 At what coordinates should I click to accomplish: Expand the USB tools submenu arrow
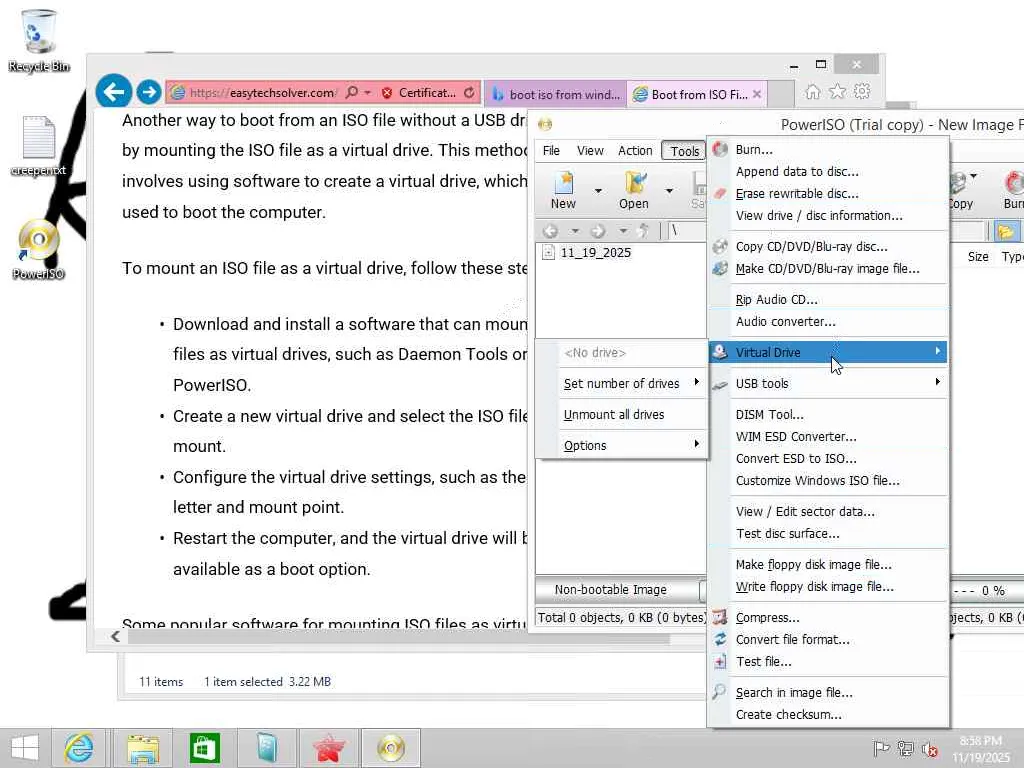point(937,381)
